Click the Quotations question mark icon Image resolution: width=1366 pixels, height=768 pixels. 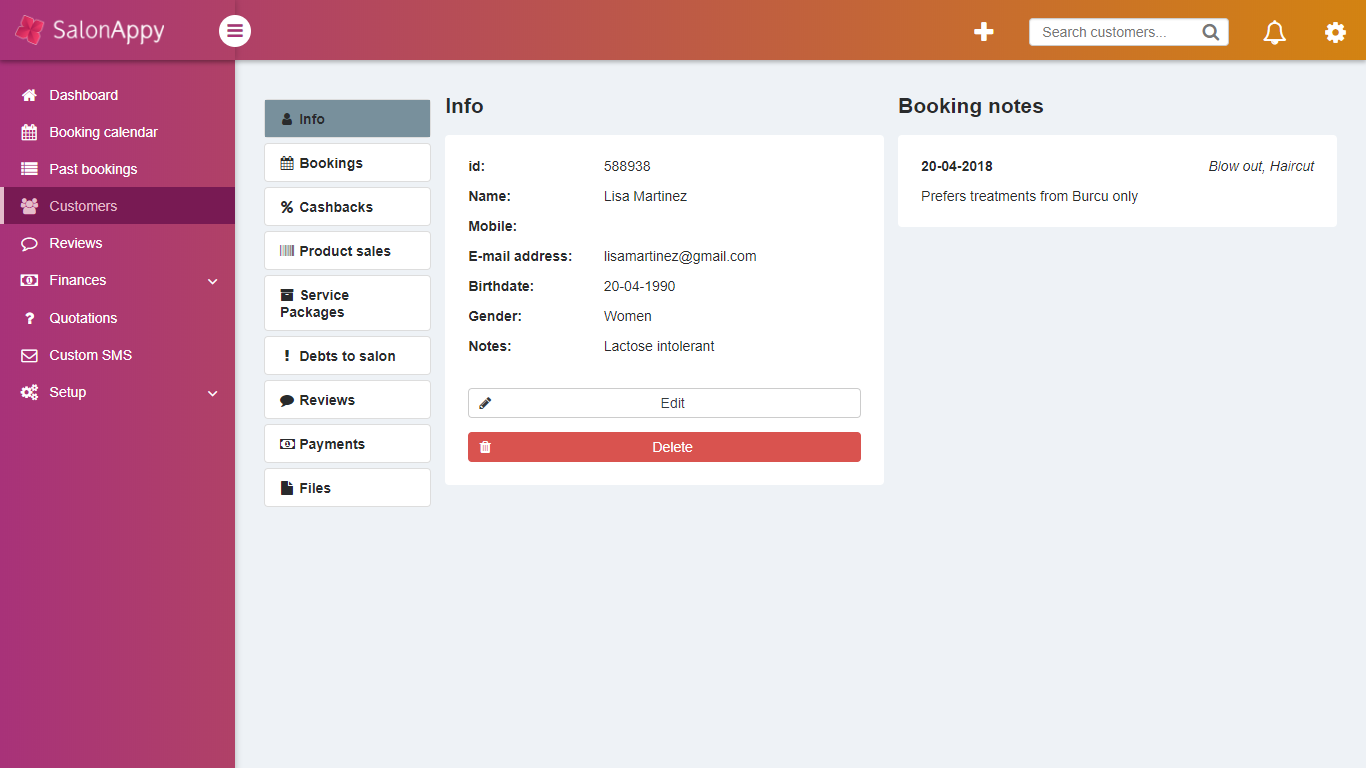29,318
